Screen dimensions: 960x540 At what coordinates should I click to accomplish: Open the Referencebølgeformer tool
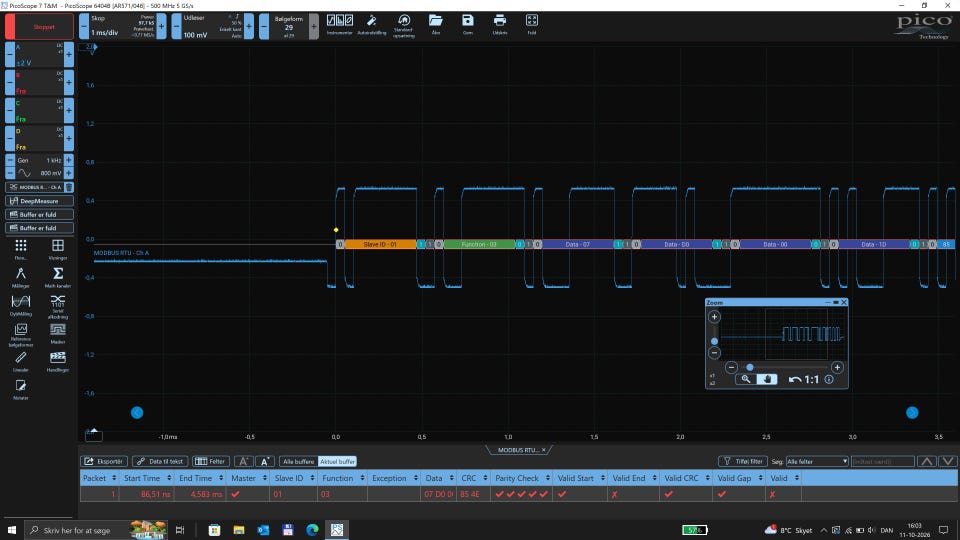point(21,335)
